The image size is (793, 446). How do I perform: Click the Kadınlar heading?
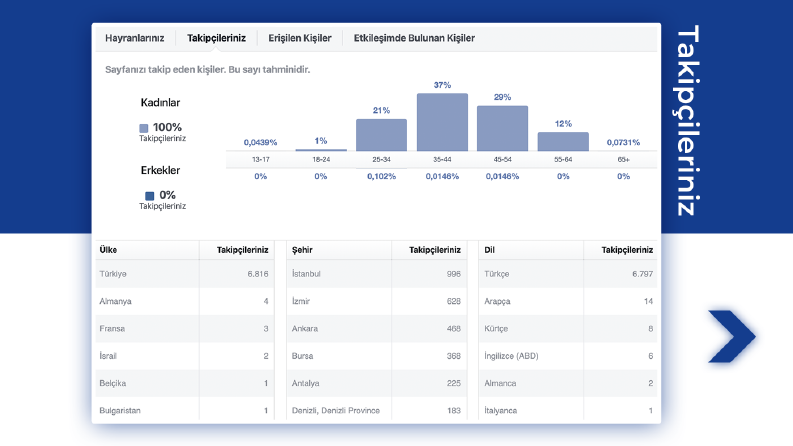click(x=160, y=103)
